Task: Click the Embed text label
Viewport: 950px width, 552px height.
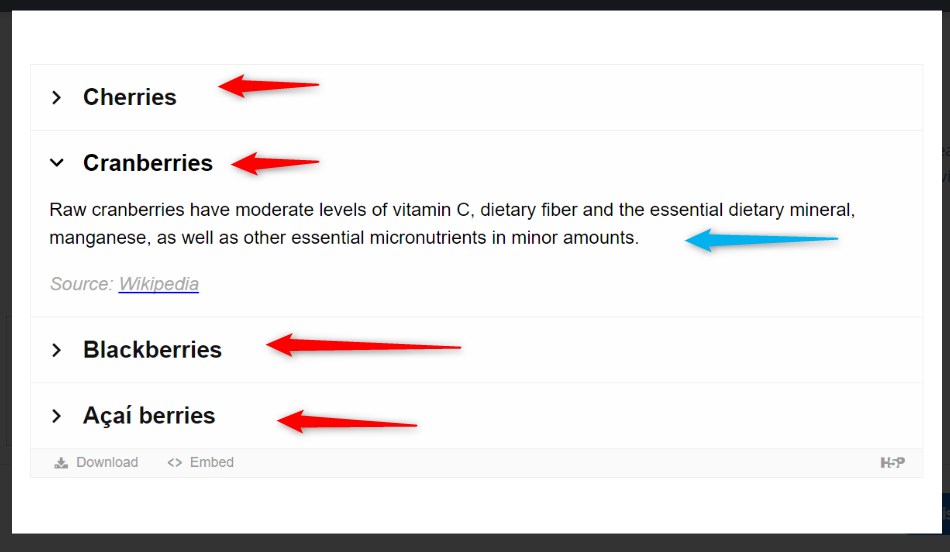Action: pyautogui.click(x=211, y=462)
